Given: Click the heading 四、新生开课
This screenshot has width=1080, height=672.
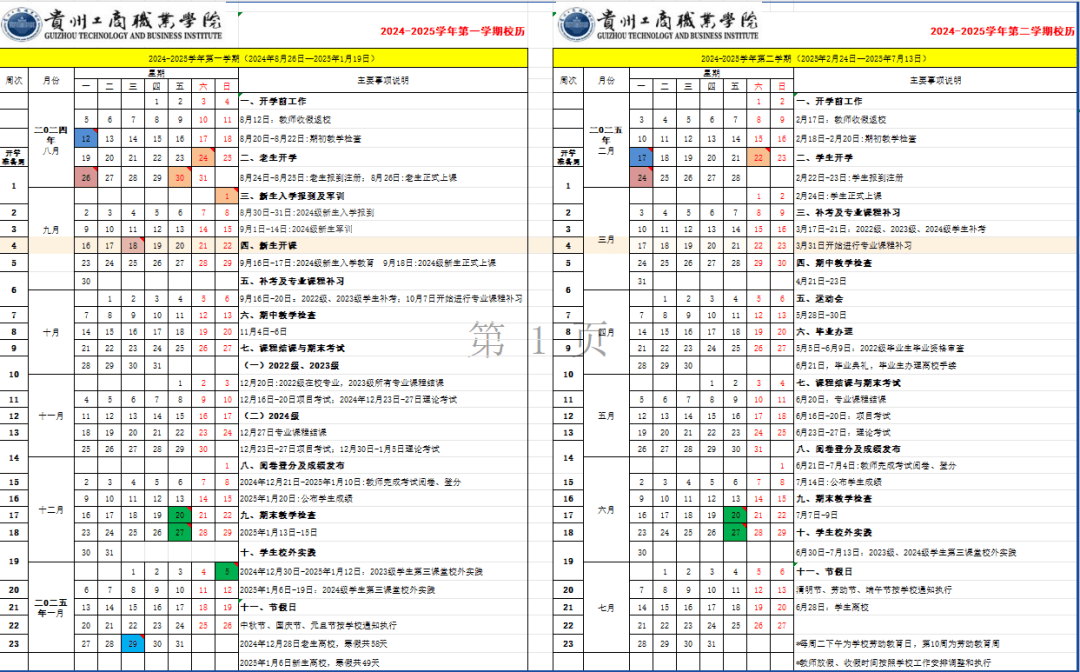Looking at the screenshot, I should (269, 246).
